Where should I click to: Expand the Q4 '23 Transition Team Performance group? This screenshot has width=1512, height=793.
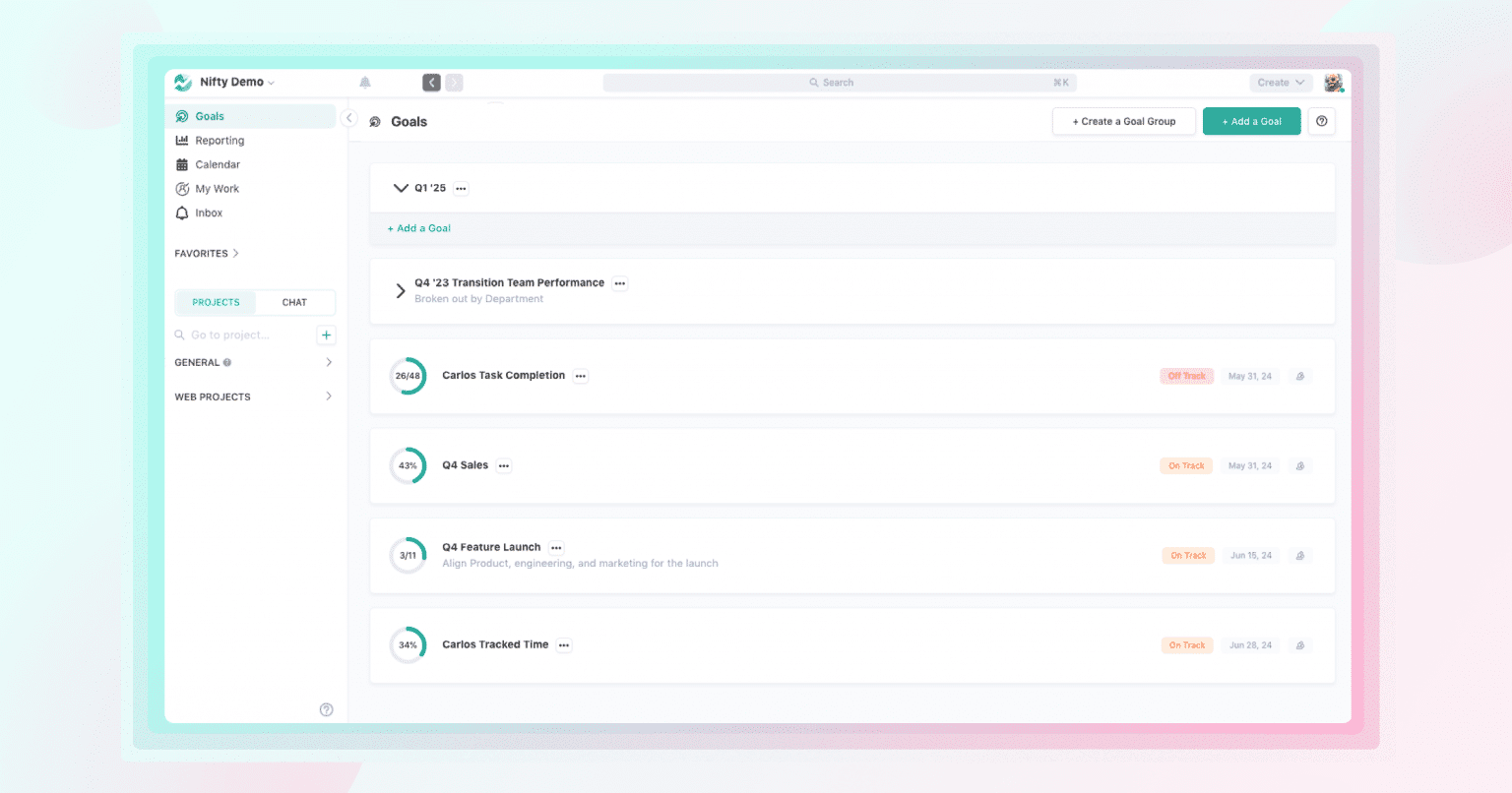pyautogui.click(x=400, y=290)
